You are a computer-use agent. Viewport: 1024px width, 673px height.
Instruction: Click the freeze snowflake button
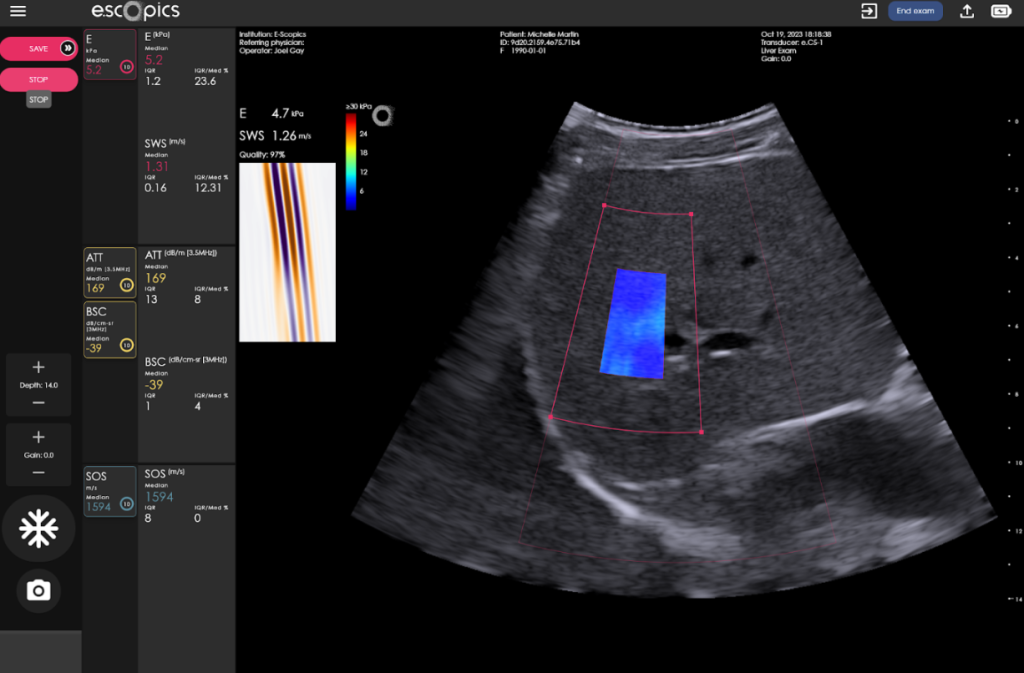click(39, 528)
